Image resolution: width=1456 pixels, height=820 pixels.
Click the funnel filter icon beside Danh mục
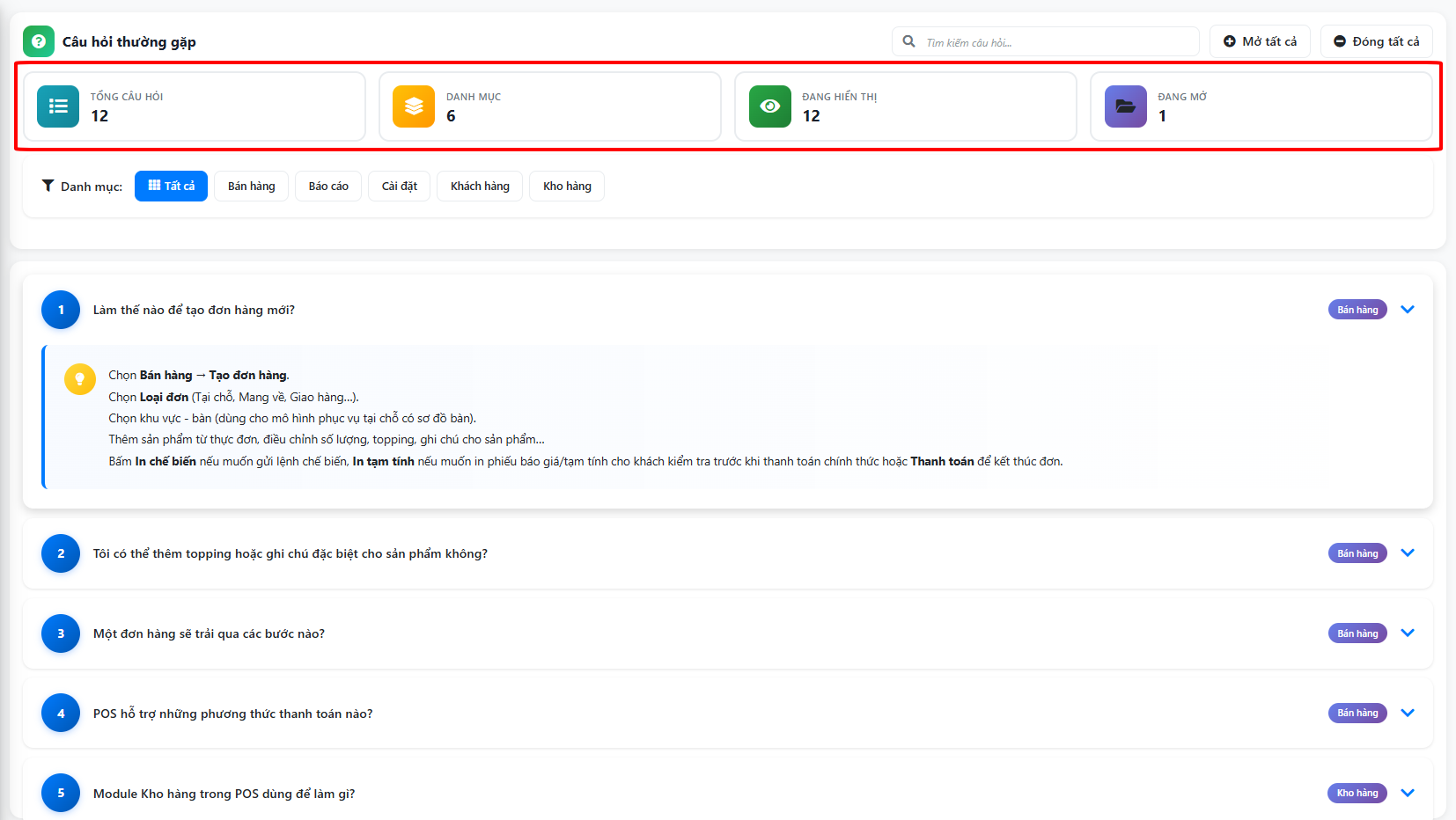[48, 186]
